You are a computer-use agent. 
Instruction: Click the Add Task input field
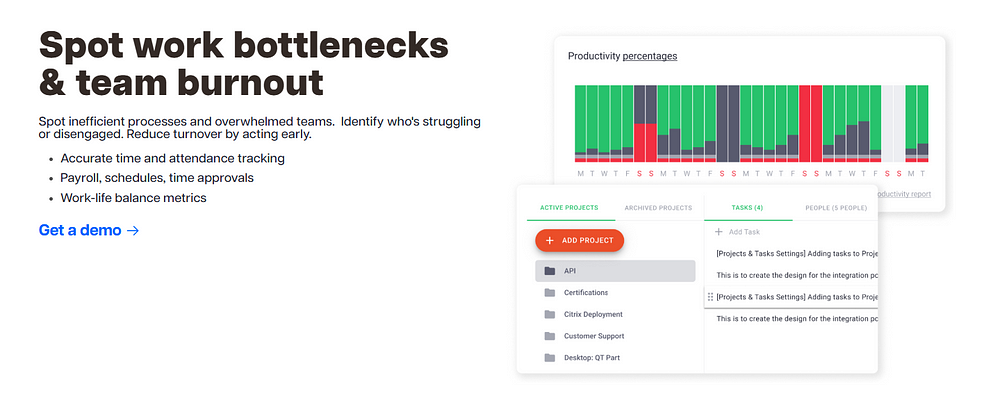pyautogui.click(x=791, y=232)
